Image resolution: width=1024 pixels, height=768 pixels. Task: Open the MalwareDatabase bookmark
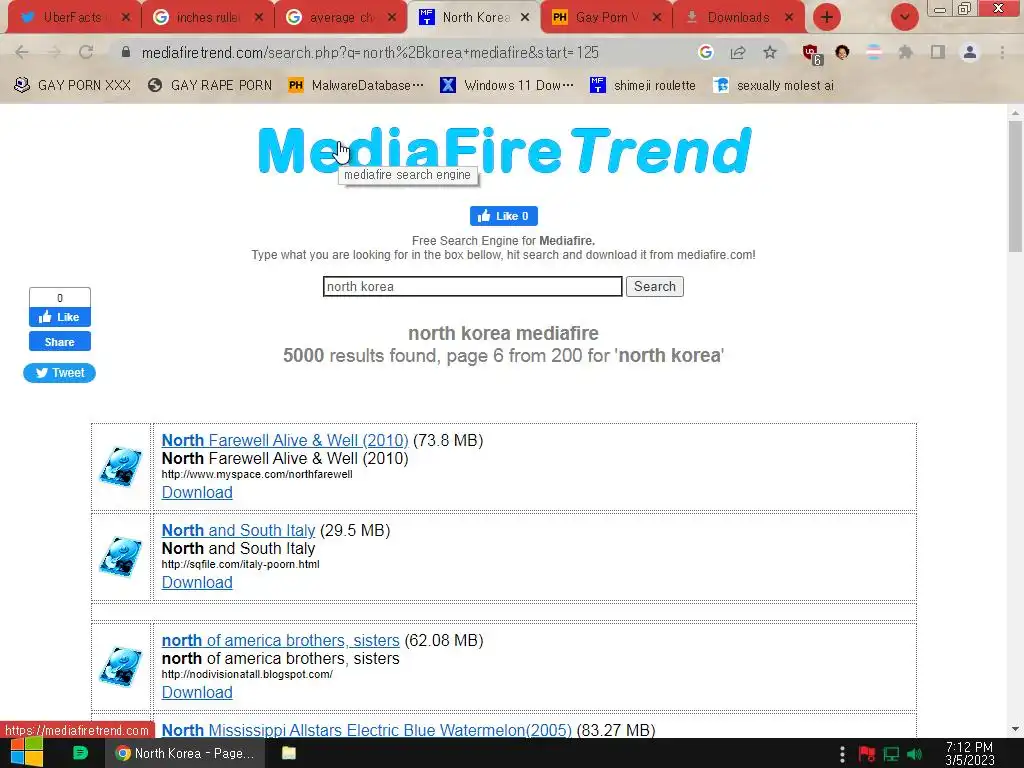pos(356,85)
